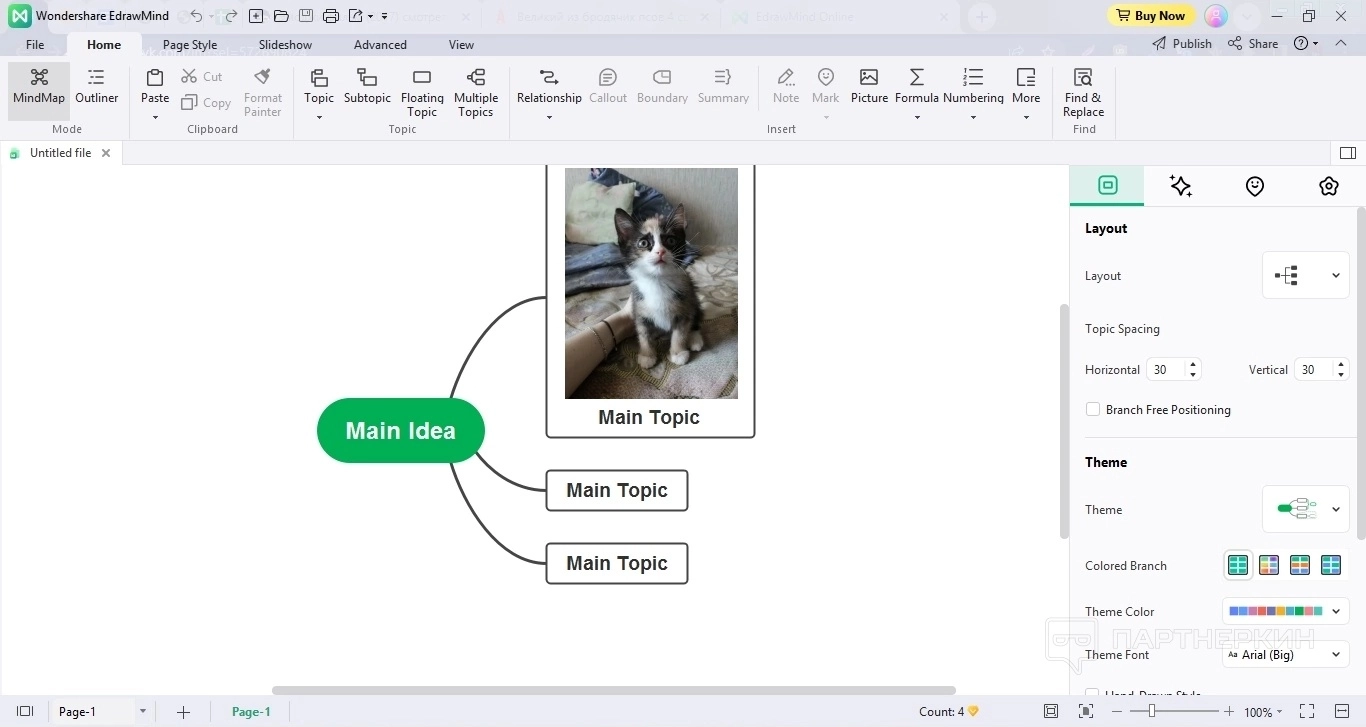The height and width of the screenshot is (727, 1366).
Task: Open the Theme Color dropdown
Action: [x=1286, y=612]
